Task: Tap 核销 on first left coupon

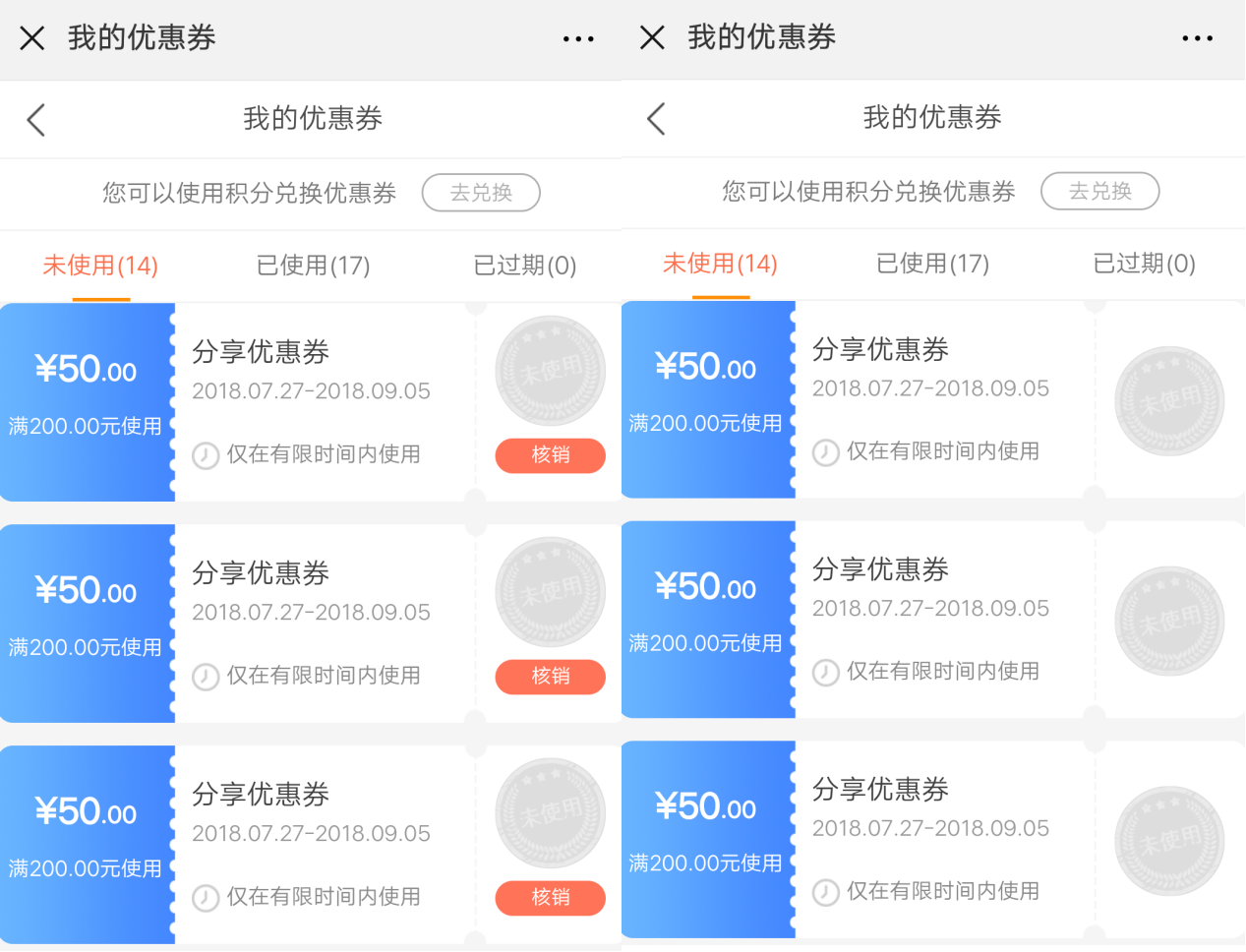Action: click(x=550, y=455)
